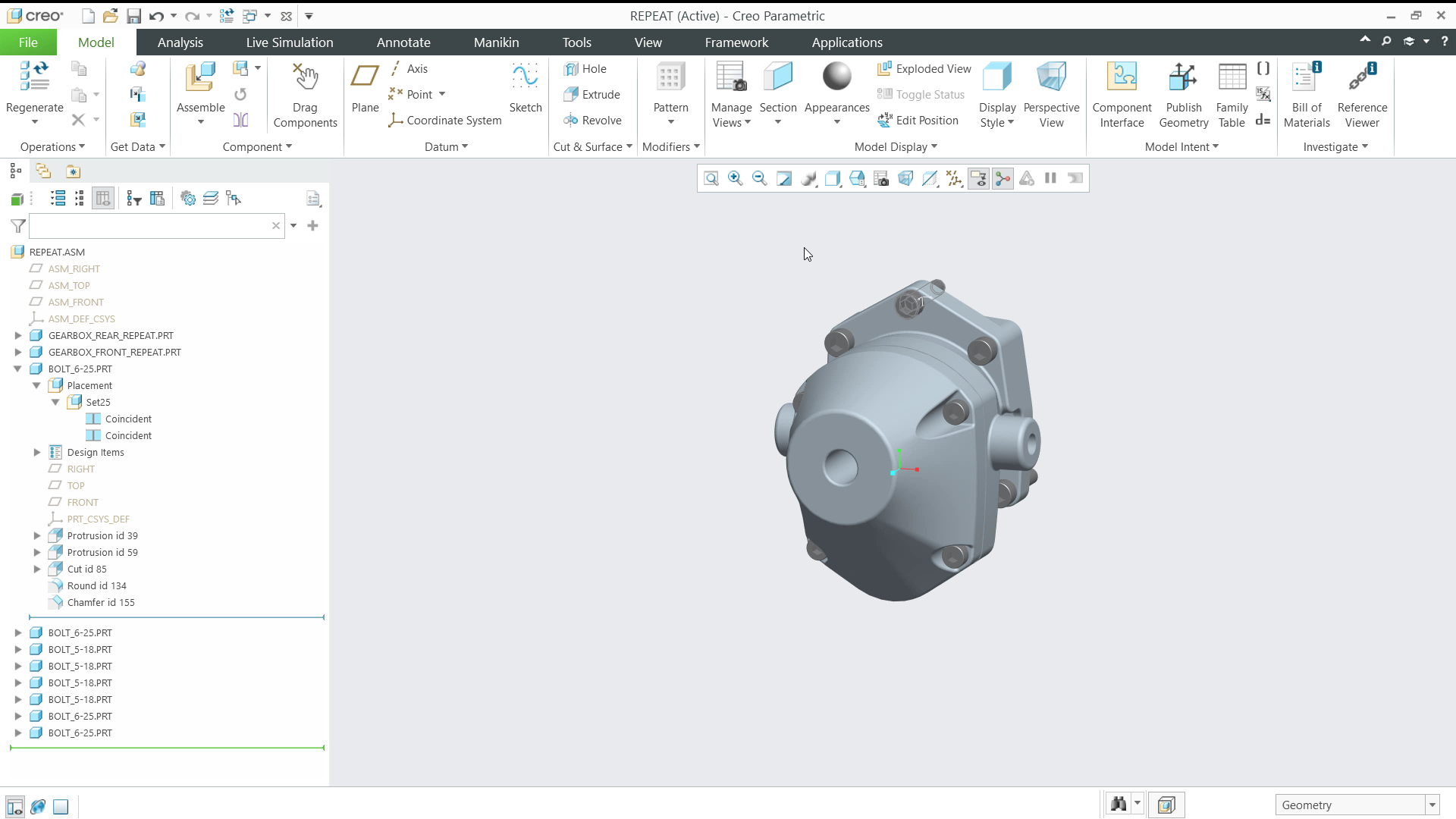Create a datum Plane
Viewport: 1456px width, 819px height.
pyautogui.click(x=365, y=87)
